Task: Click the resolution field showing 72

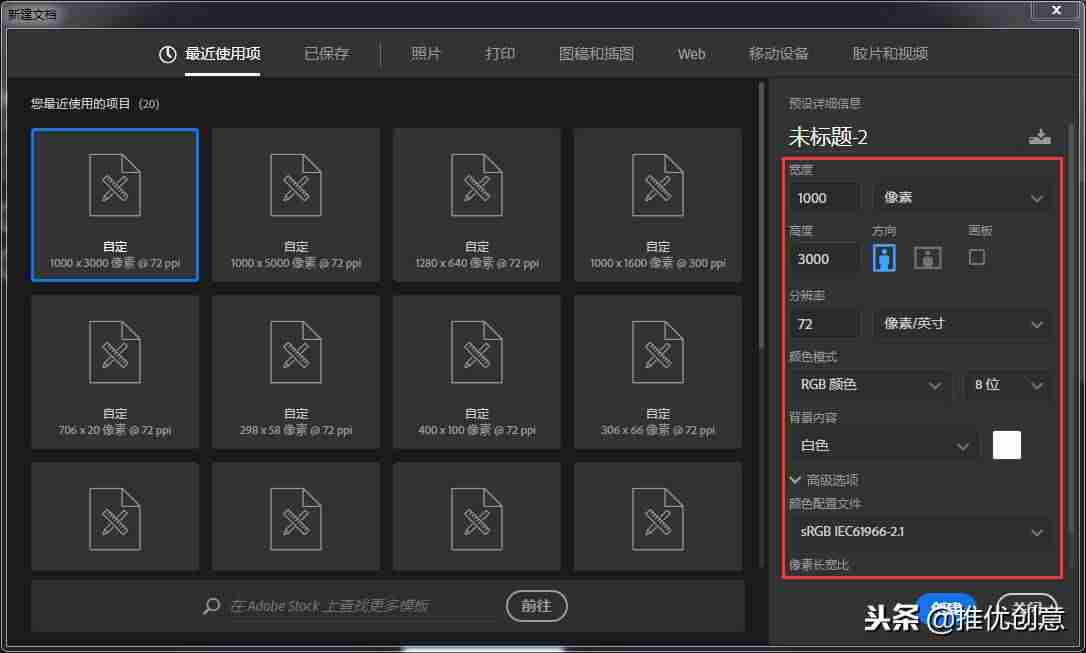Action: (824, 324)
